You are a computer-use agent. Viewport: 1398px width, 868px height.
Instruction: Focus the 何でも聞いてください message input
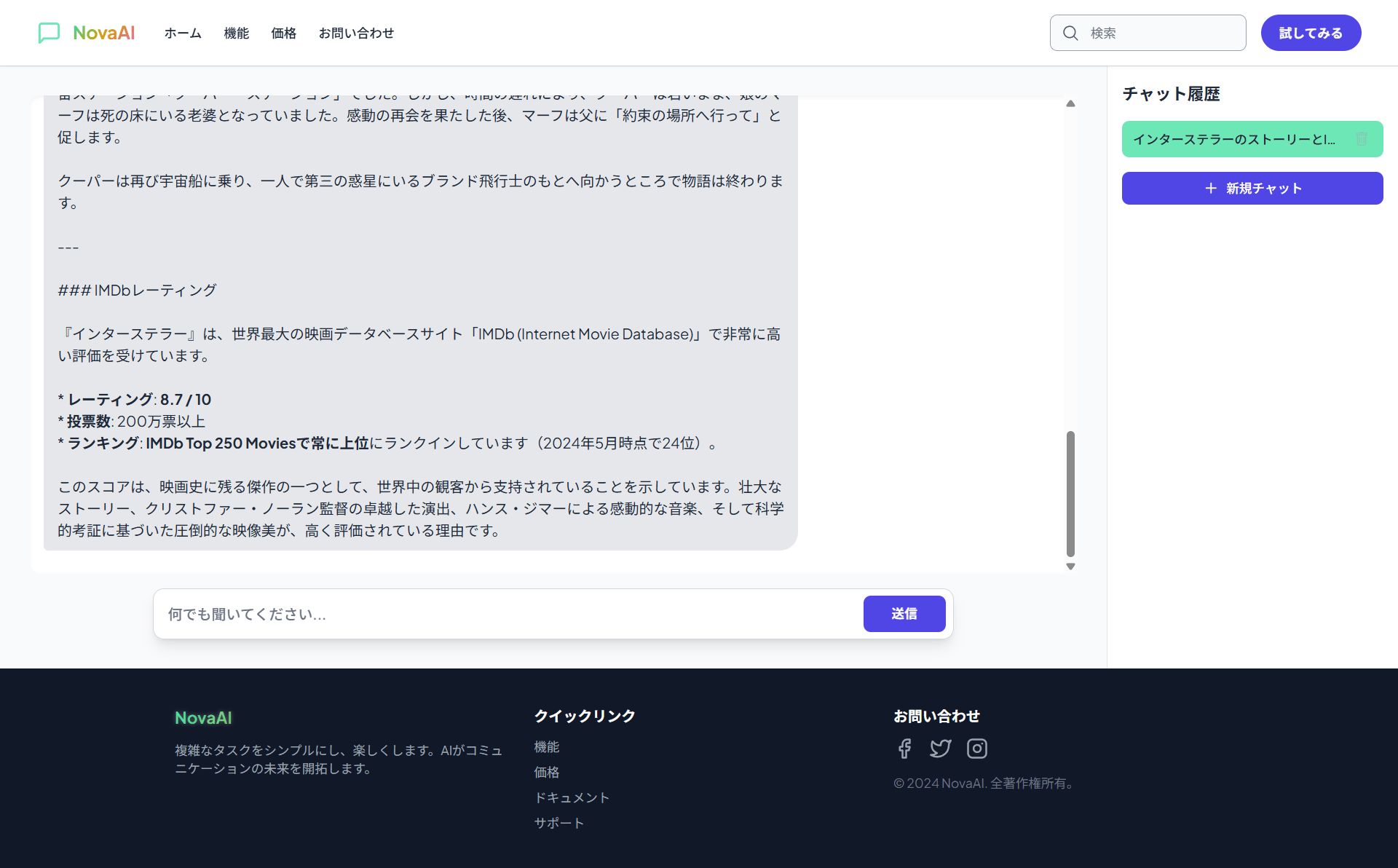pos(510,614)
